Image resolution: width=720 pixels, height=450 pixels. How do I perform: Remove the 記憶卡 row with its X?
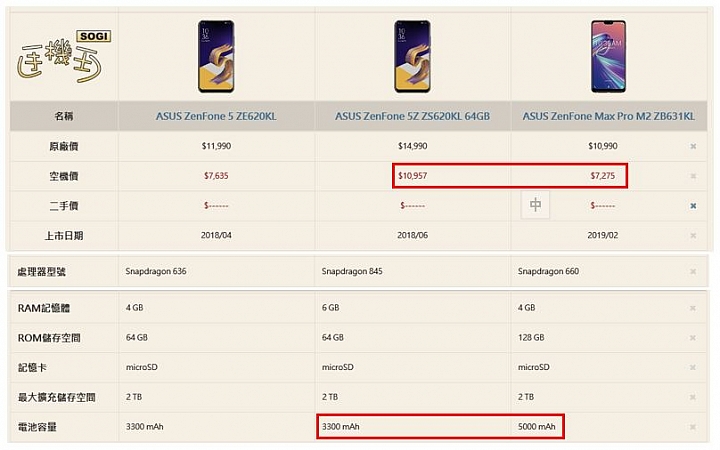pyautogui.click(x=693, y=367)
